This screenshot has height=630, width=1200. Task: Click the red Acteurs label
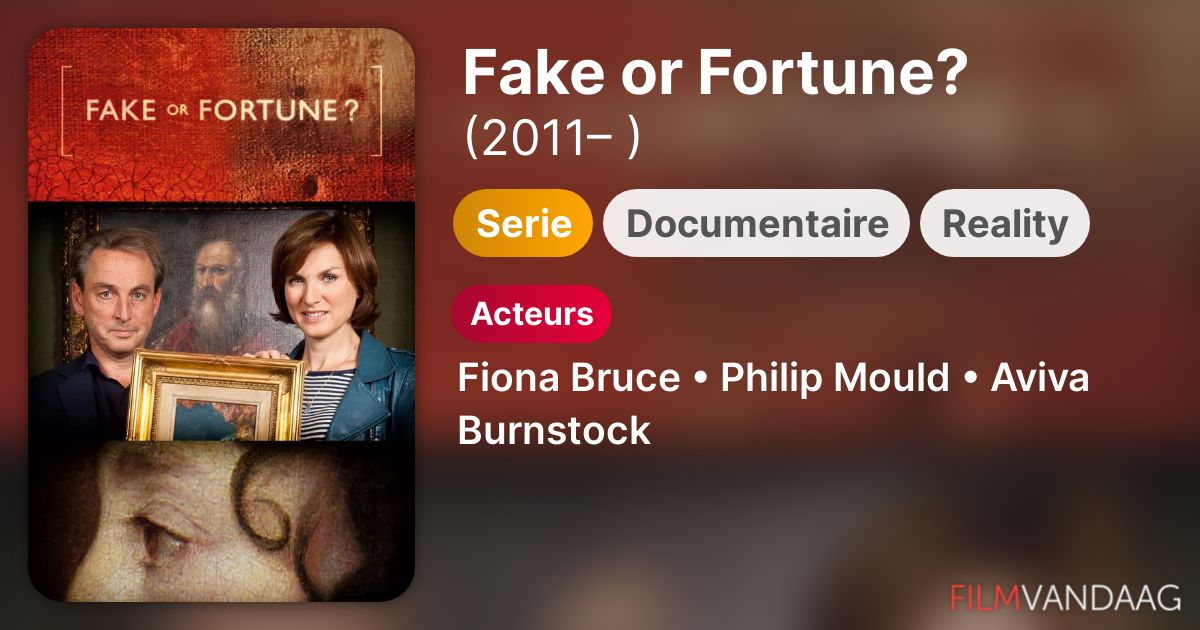(x=531, y=314)
